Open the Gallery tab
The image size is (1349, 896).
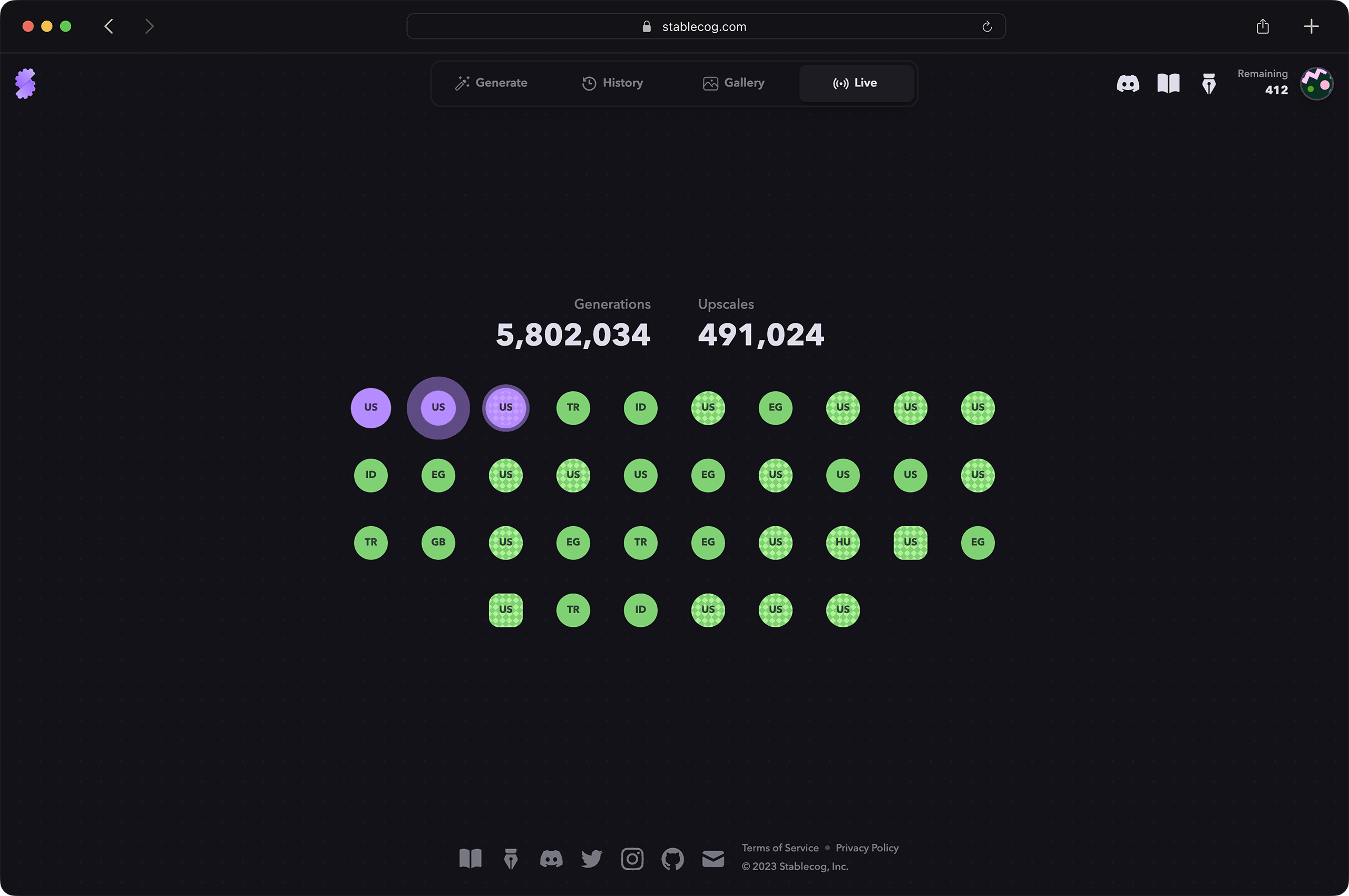[x=734, y=83]
